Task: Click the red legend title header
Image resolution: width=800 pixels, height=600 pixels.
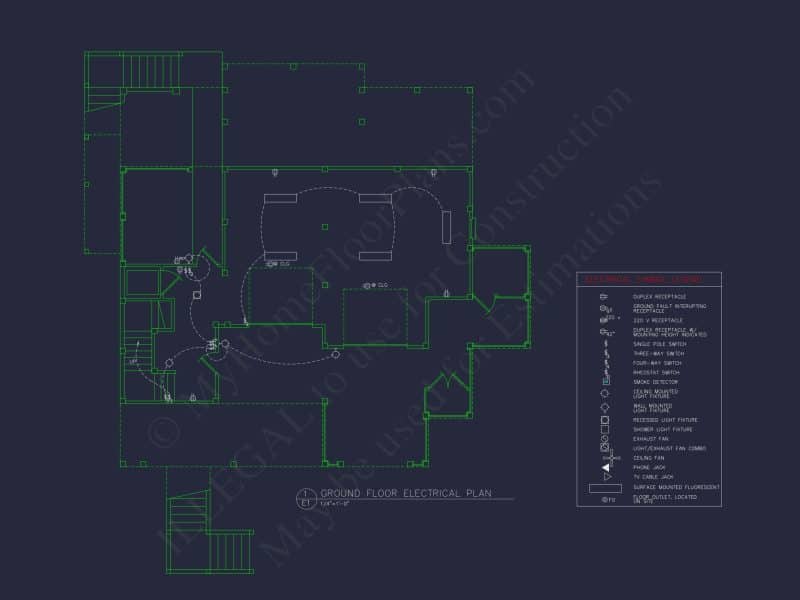Action: [643, 279]
